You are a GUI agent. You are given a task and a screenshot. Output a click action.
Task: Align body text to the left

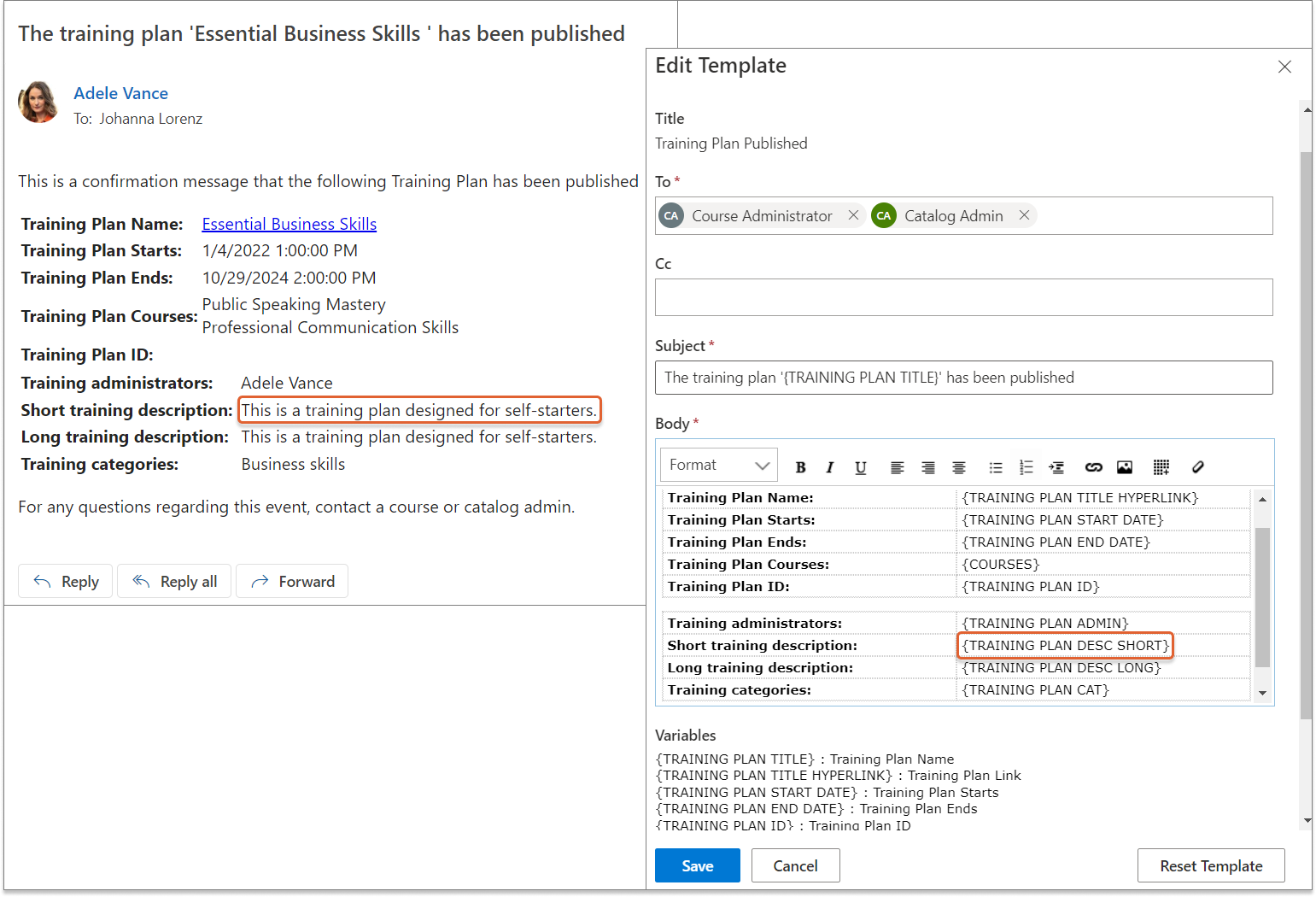tap(897, 467)
